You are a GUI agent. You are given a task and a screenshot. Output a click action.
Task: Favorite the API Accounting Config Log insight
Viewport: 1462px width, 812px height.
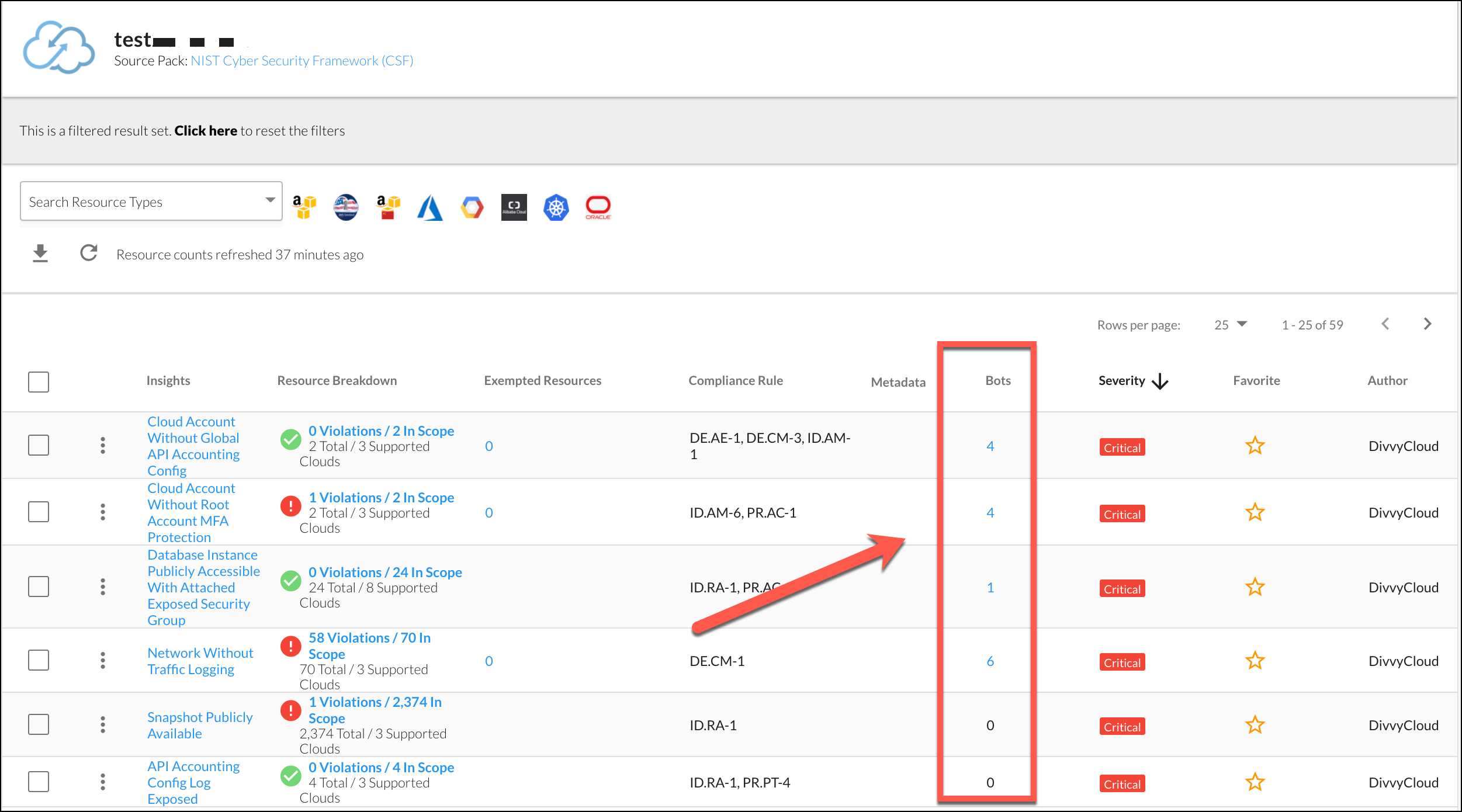[x=1255, y=782]
